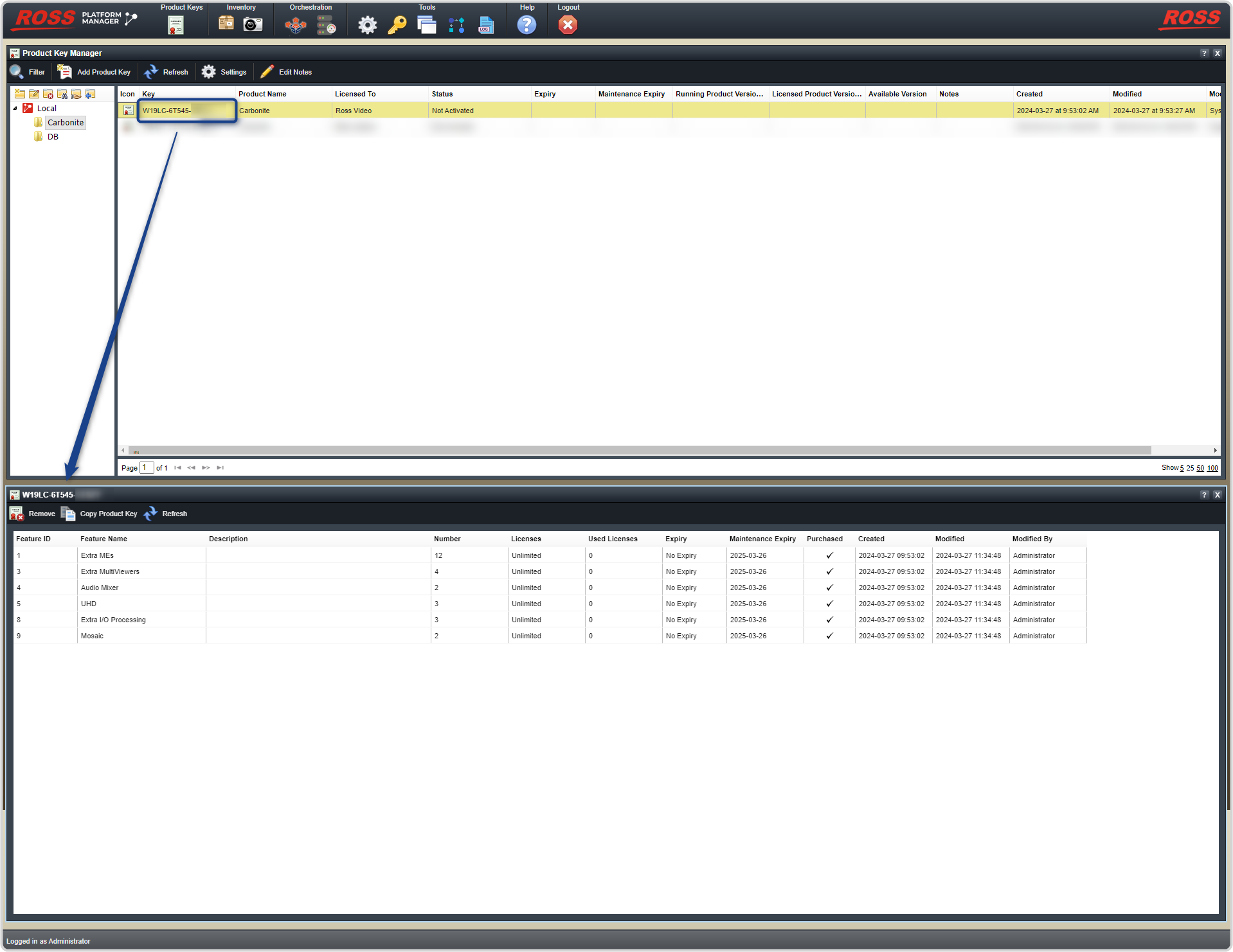Click the W19LC-6T545 product key cell

pyautogui.click(x=187, y=111)
